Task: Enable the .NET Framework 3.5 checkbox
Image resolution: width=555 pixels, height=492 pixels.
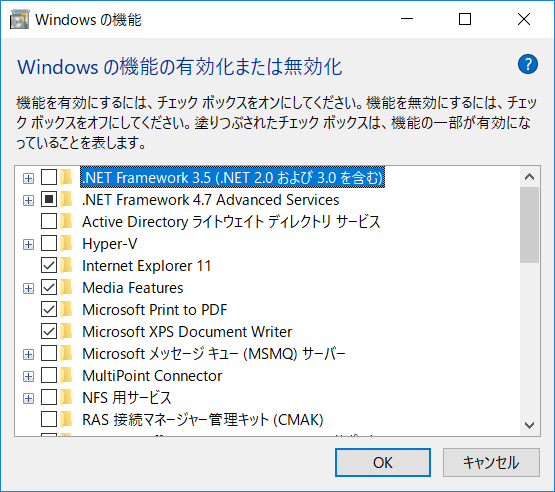Action: click(49, 177)
